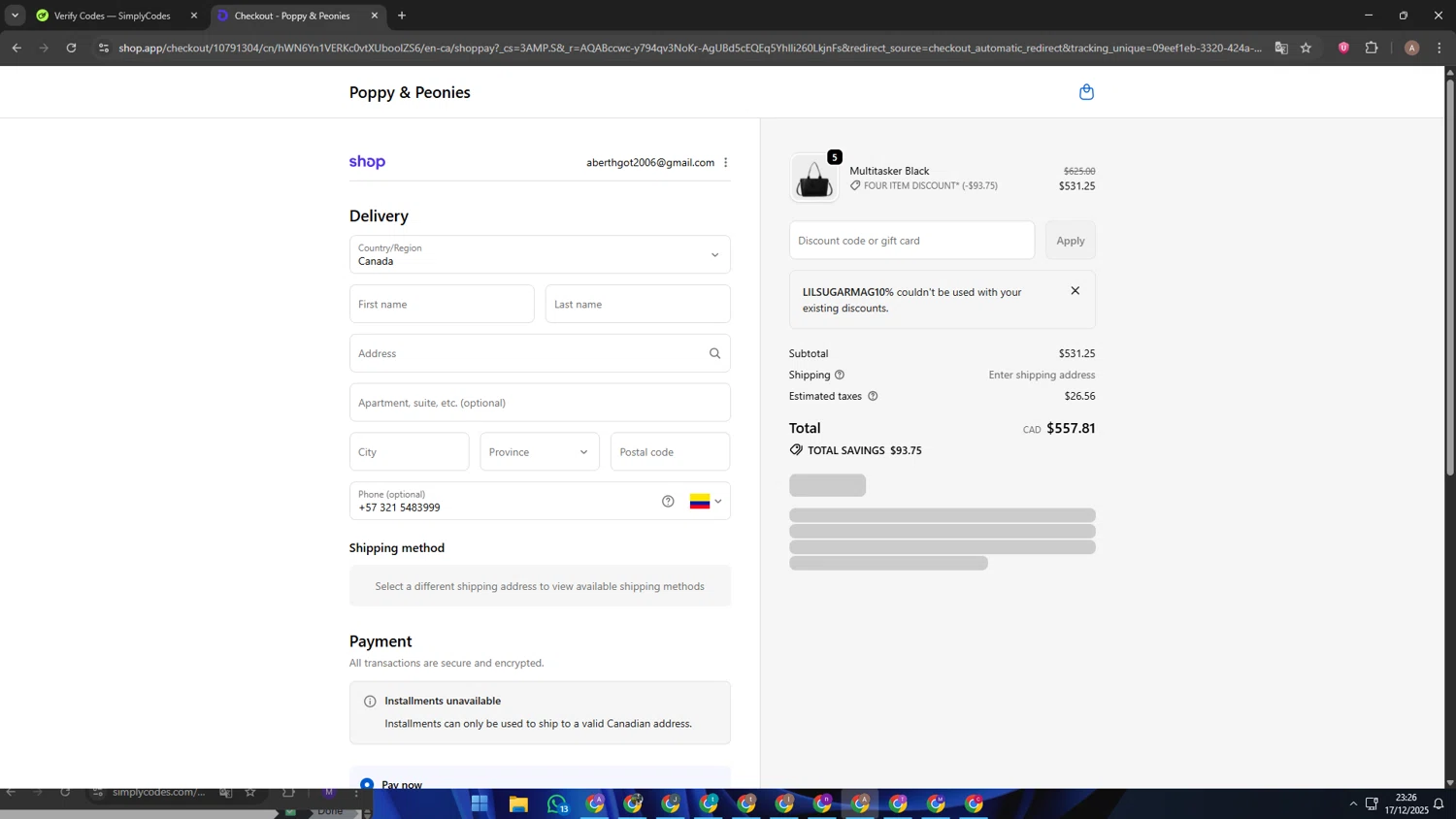Click the Poppy & Peonies store title

[410, 92]
